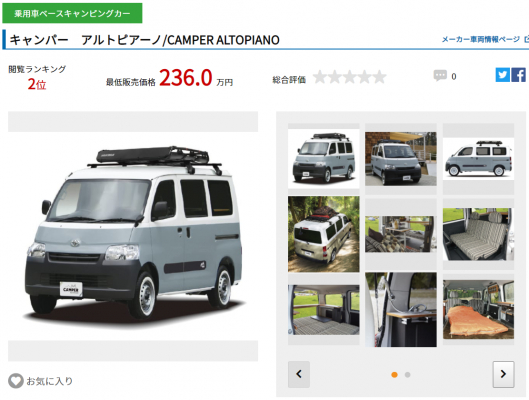This screenshot has height=400, width=529.
Task: Go to previous gallery page arrow
Action: point(299,374)
